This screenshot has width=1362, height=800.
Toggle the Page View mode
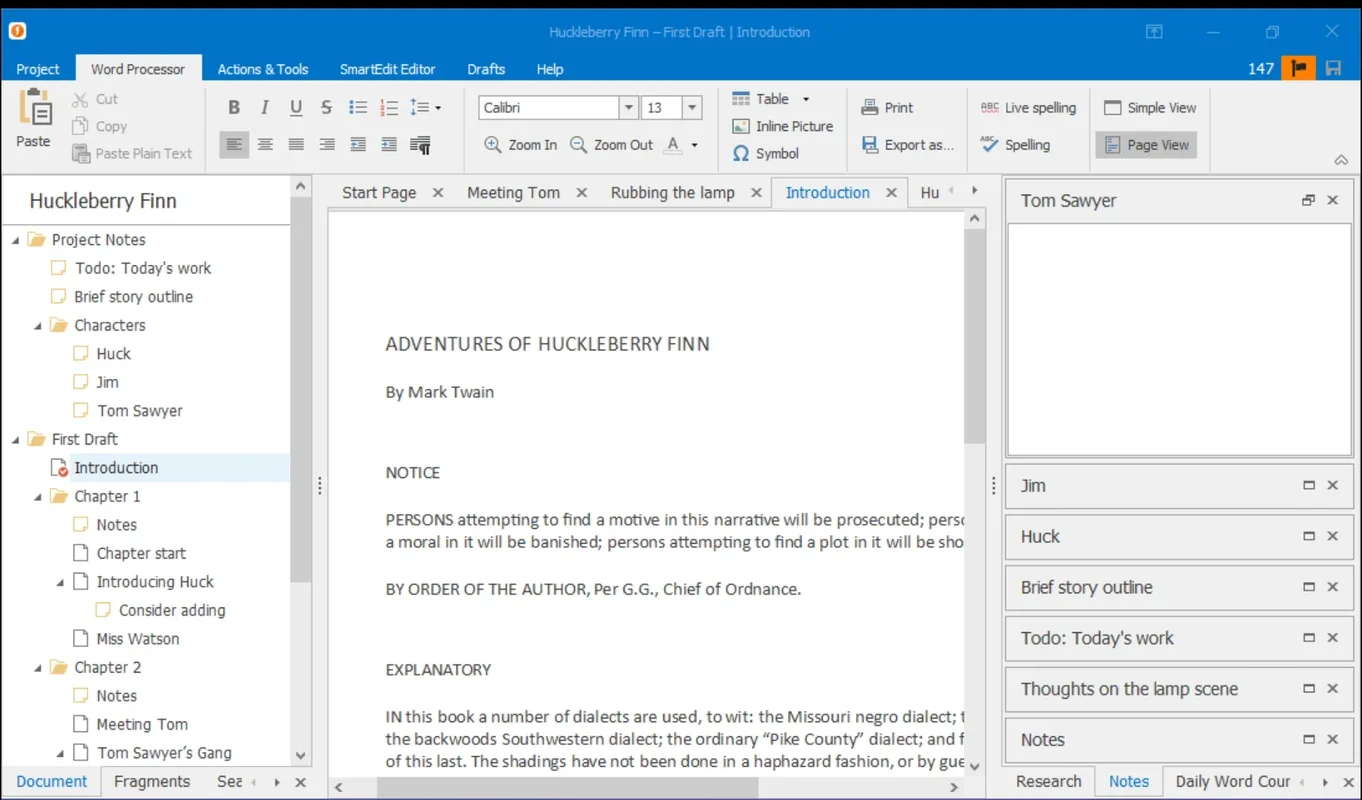(1146, 145)
